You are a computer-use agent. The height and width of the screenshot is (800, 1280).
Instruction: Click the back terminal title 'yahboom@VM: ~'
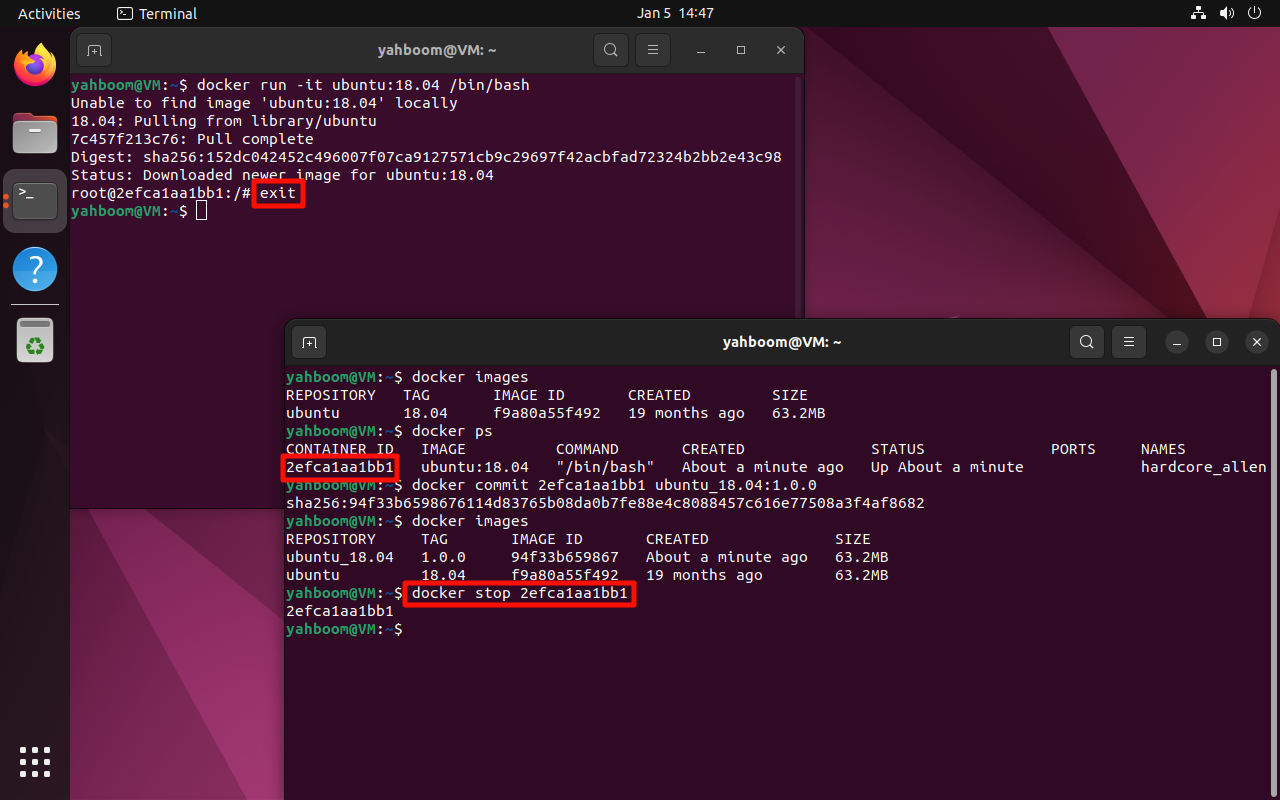[437, 50]
